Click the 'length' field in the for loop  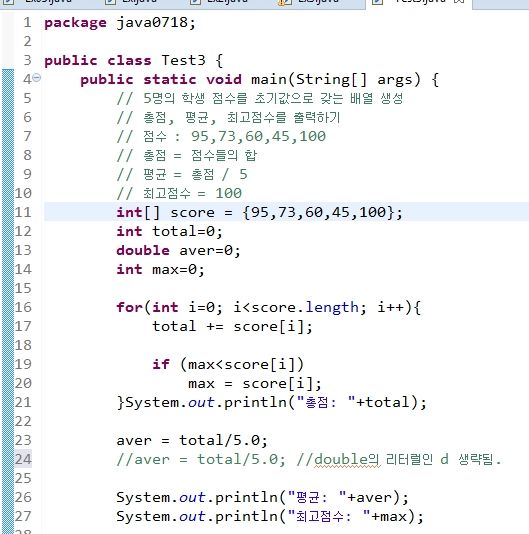click(332, 308)
